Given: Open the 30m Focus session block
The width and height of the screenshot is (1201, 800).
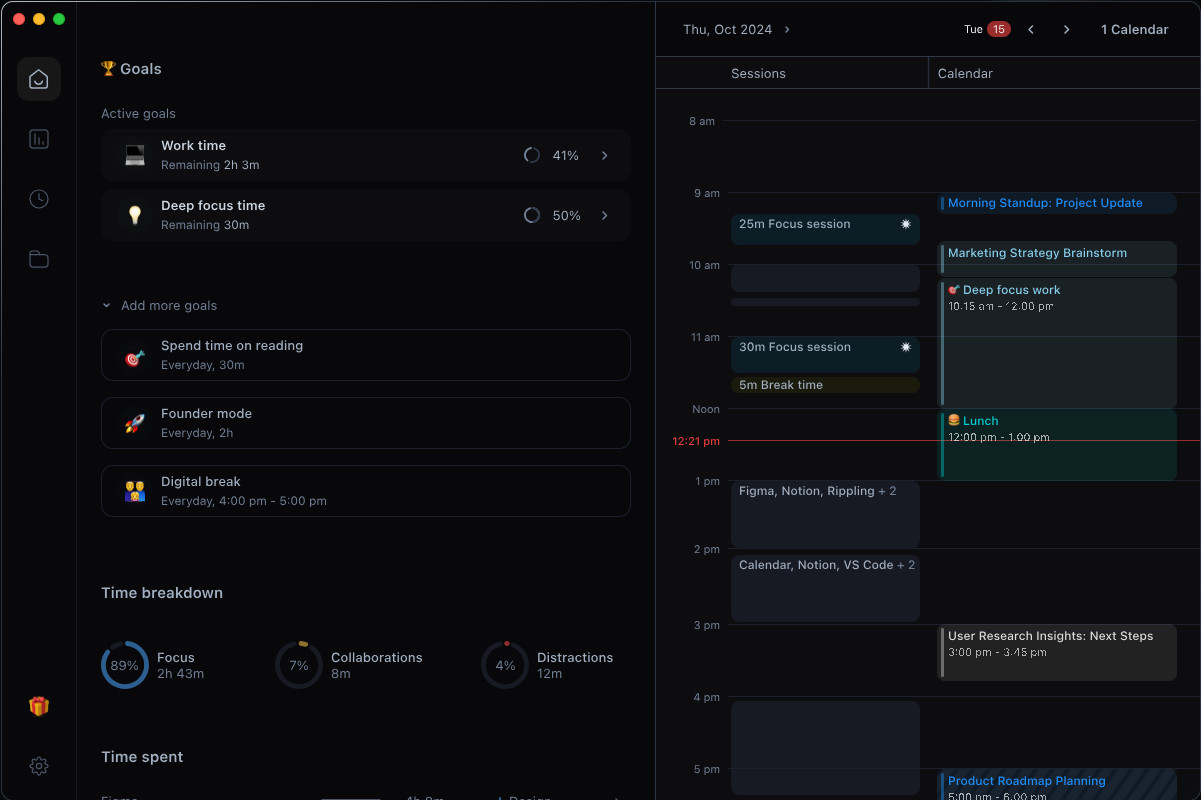Looking at the screenshot, I should [825, 355].
